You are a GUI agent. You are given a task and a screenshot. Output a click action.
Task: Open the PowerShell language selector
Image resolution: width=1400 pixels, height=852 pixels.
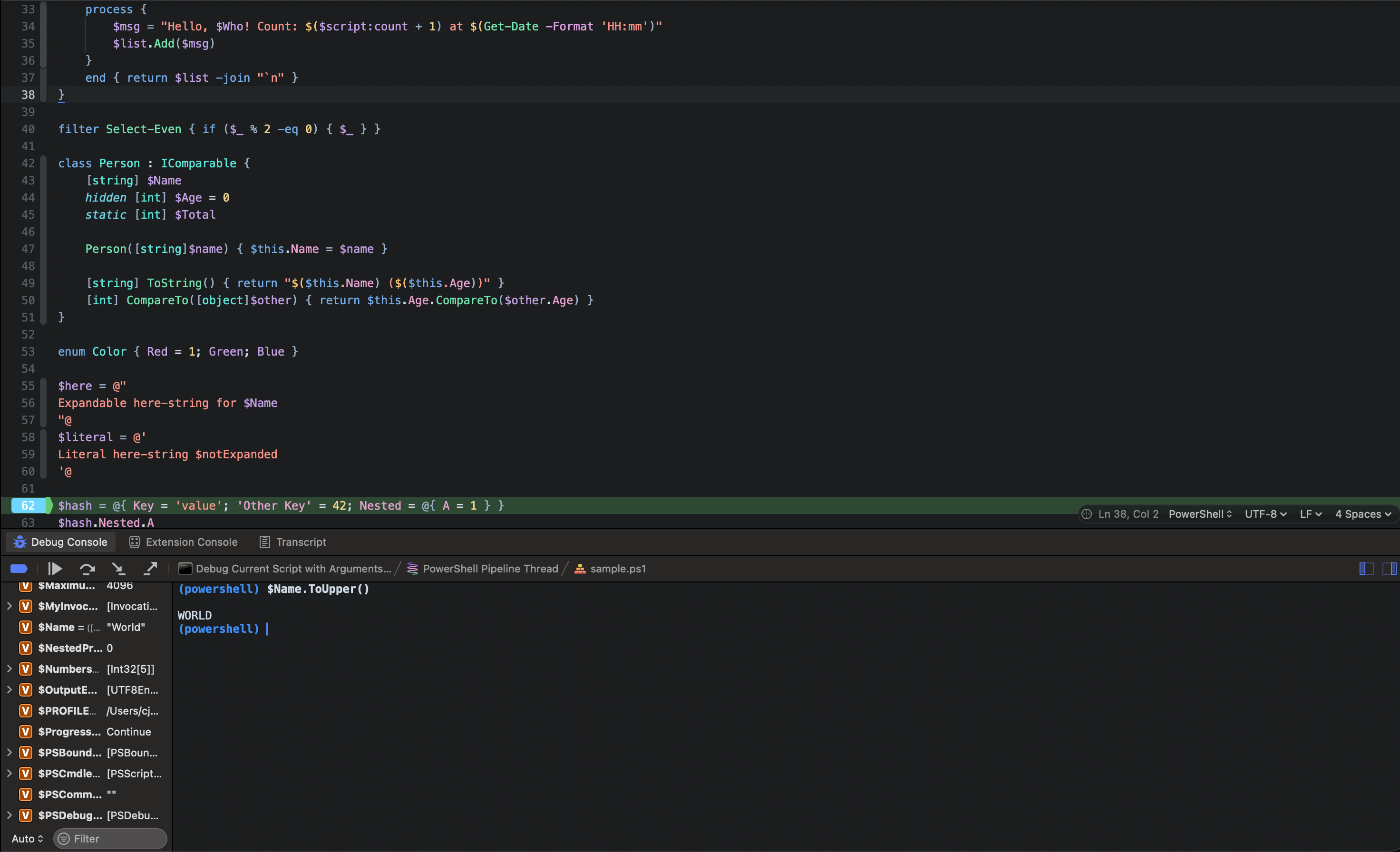(1200, 514)
